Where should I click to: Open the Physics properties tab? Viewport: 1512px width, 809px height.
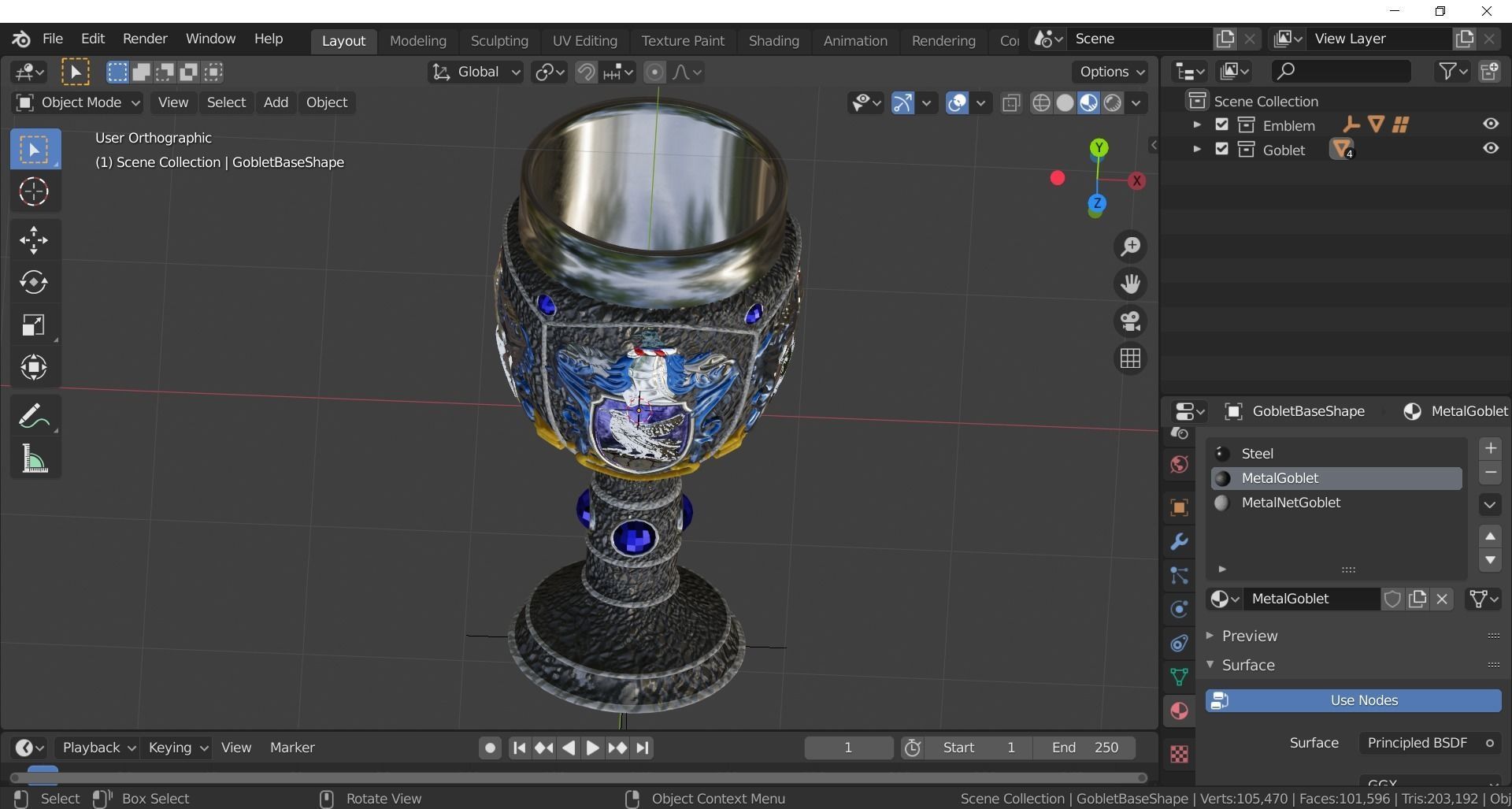tap(1179, 609)
